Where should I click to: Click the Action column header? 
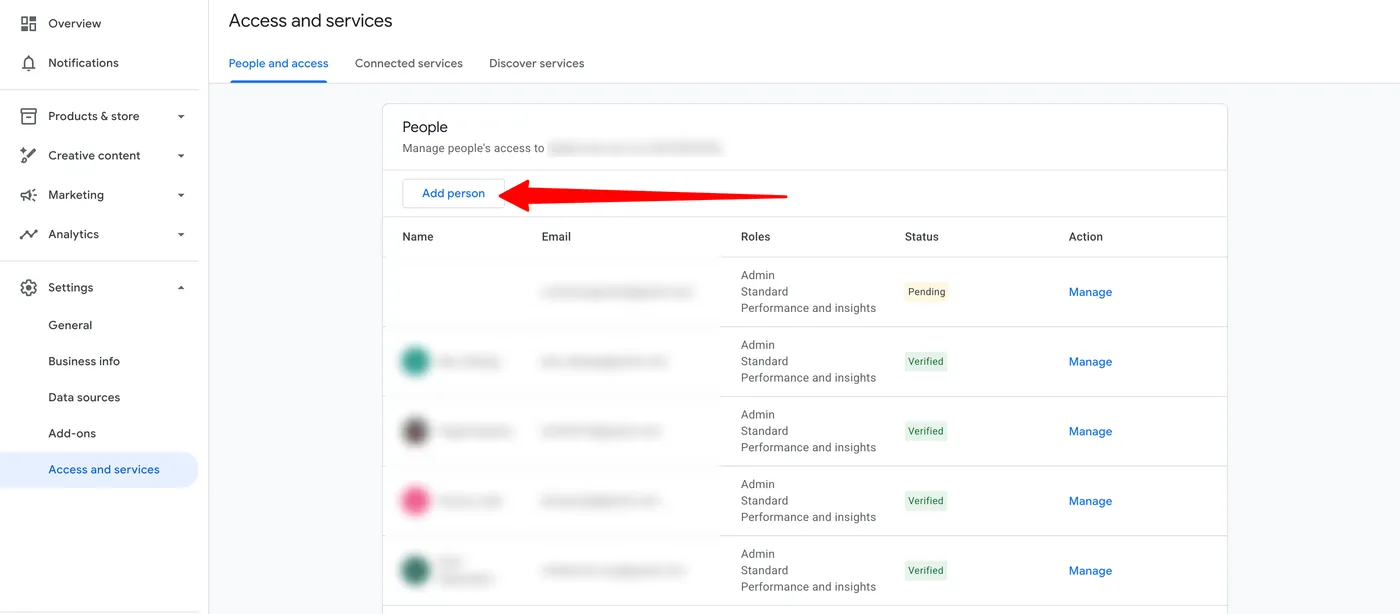click(1086, 237)
